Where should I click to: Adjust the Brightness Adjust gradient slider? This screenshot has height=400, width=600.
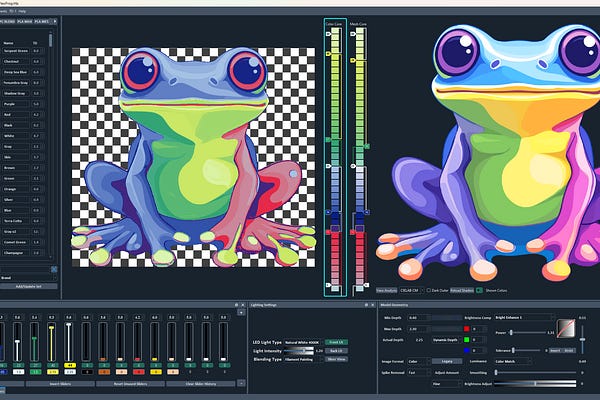tap(535, 383)
